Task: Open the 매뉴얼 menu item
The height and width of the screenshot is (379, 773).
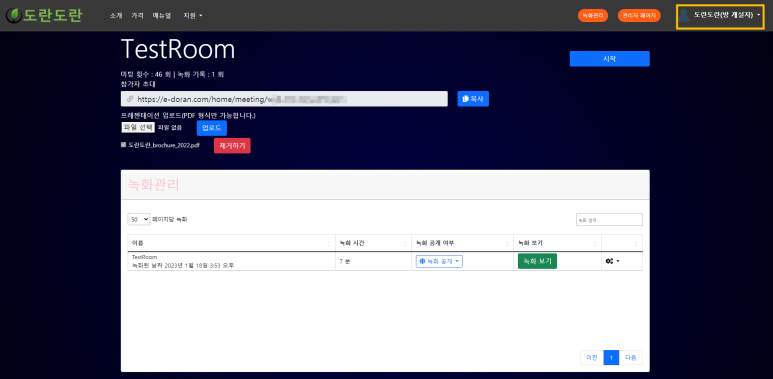Action: [162, 16]
